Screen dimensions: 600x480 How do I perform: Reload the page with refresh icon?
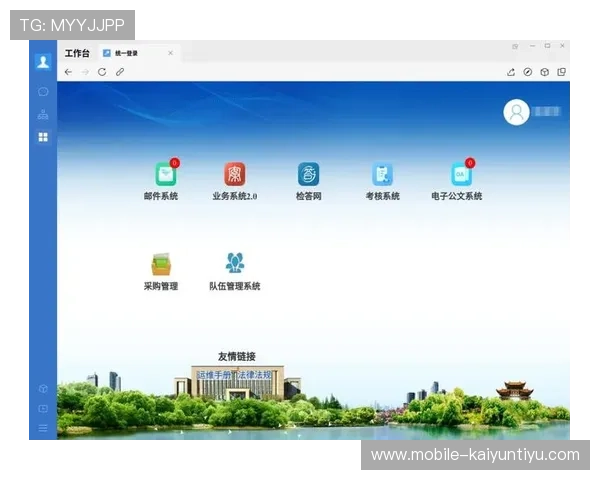pyautogui.click(x=102, y=72)
